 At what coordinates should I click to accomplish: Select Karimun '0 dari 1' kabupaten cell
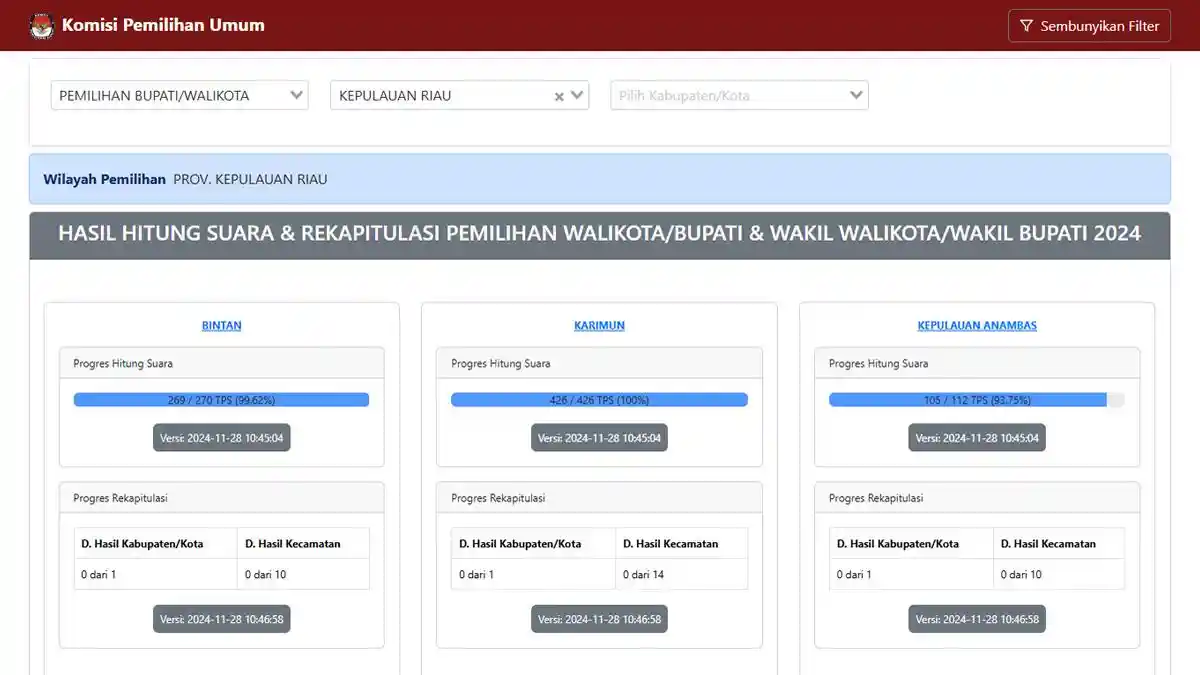tap(533, 574)
